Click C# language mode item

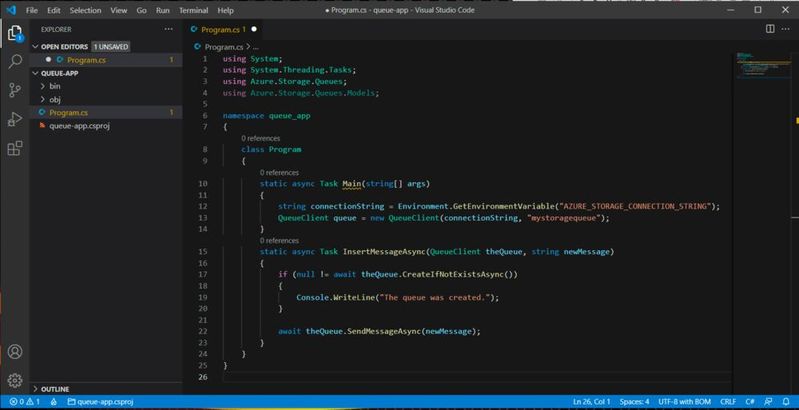point(750,402)
